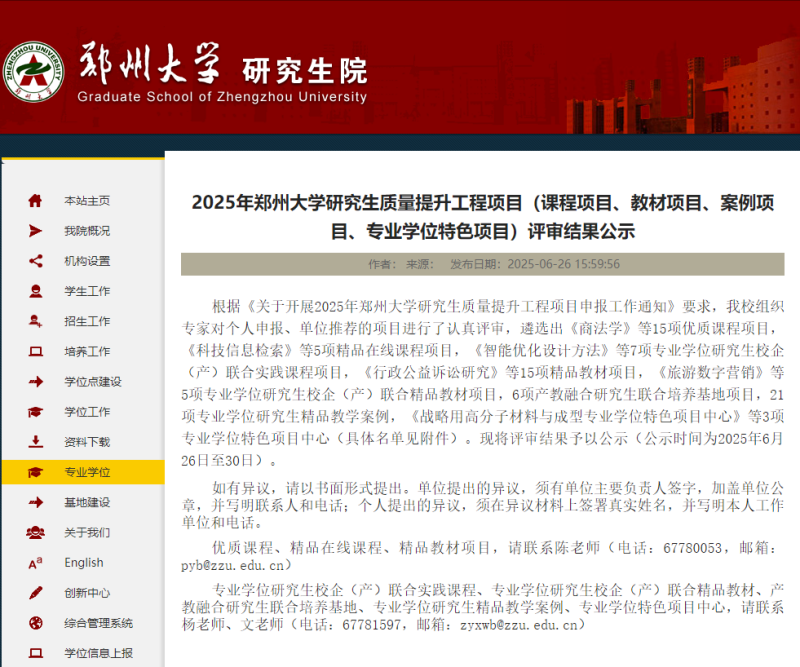Click the globe icon beside 综合管理系统
The height and width of the screenshot is (667, 800).
35,623
